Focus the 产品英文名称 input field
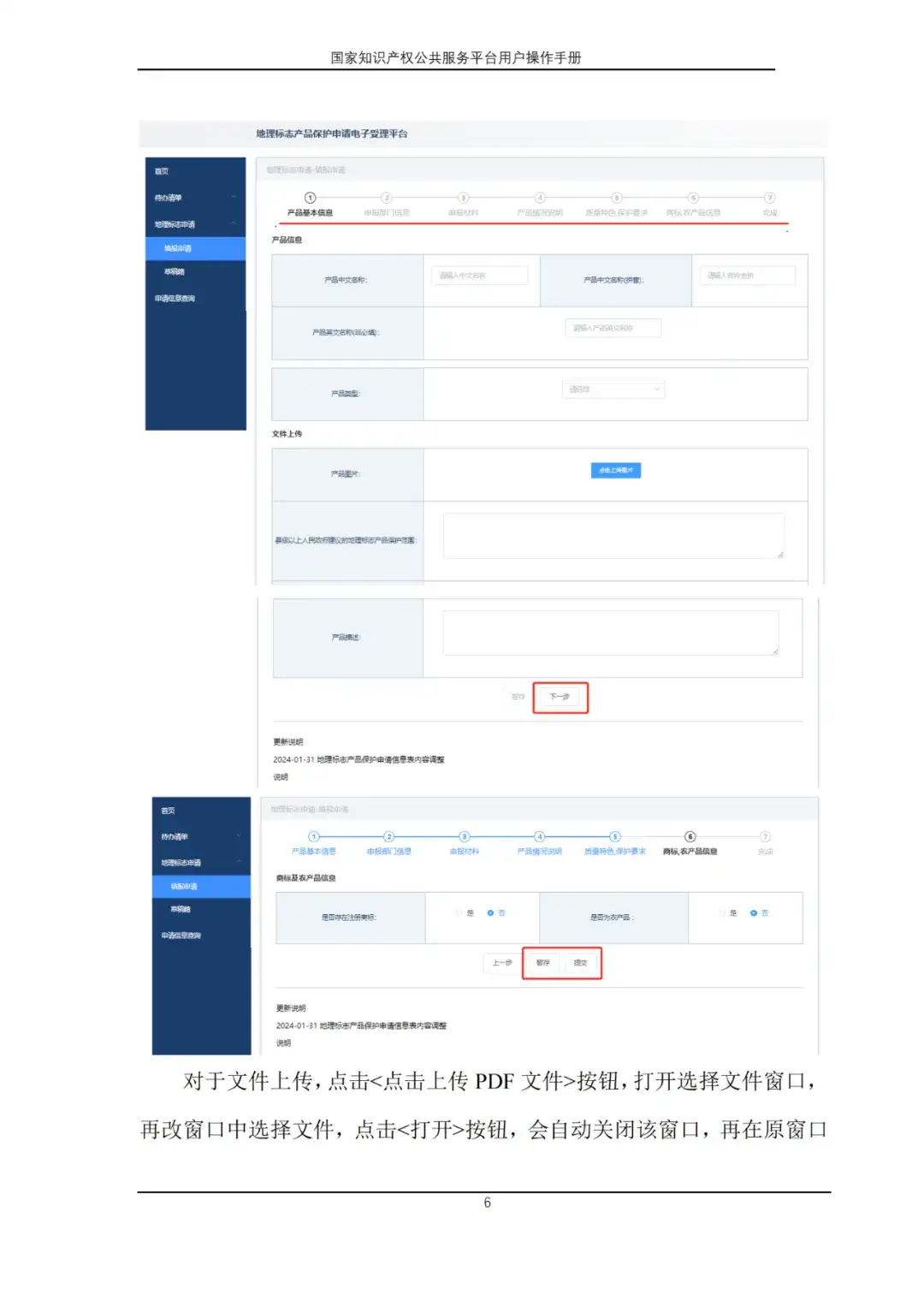The image size is (924, 1307). 613,328
